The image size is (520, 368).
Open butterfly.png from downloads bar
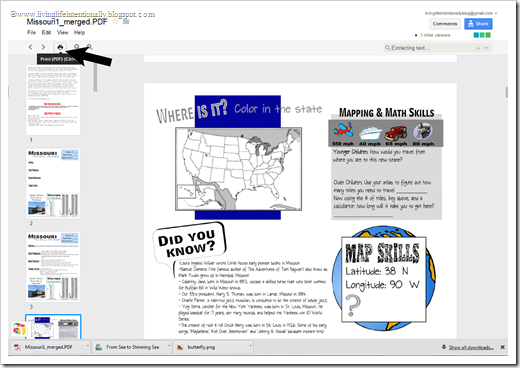click(x=201, y=347)
